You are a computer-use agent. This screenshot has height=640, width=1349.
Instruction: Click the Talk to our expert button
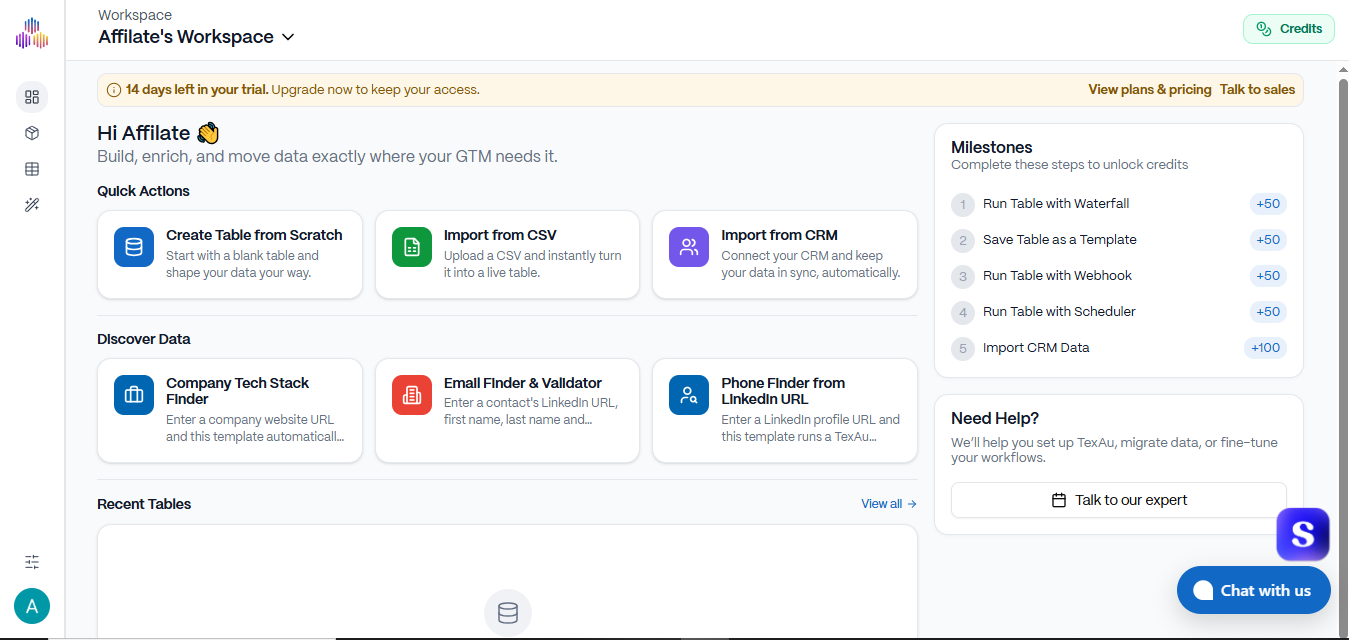pos(1119,500)
